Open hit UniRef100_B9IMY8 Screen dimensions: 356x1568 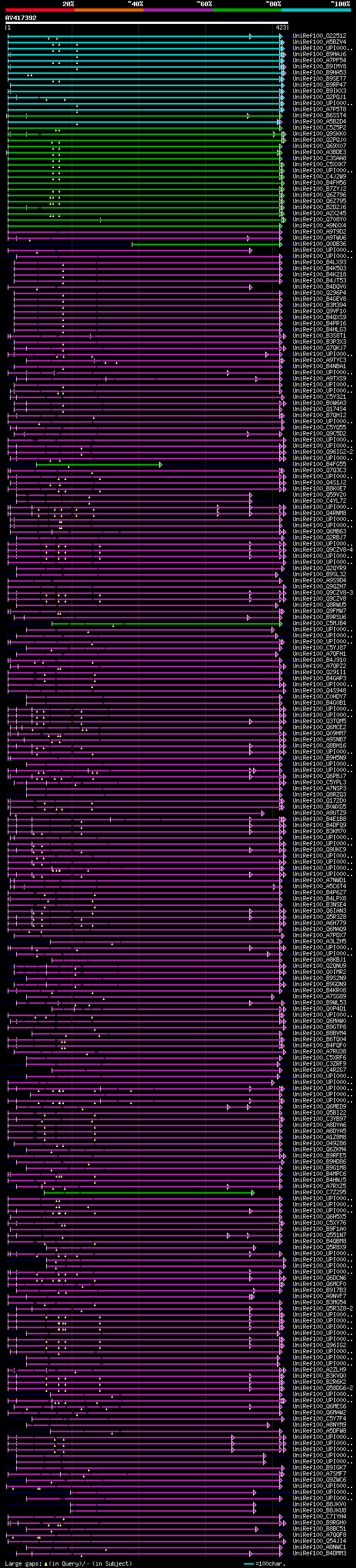tap(319, 66)
